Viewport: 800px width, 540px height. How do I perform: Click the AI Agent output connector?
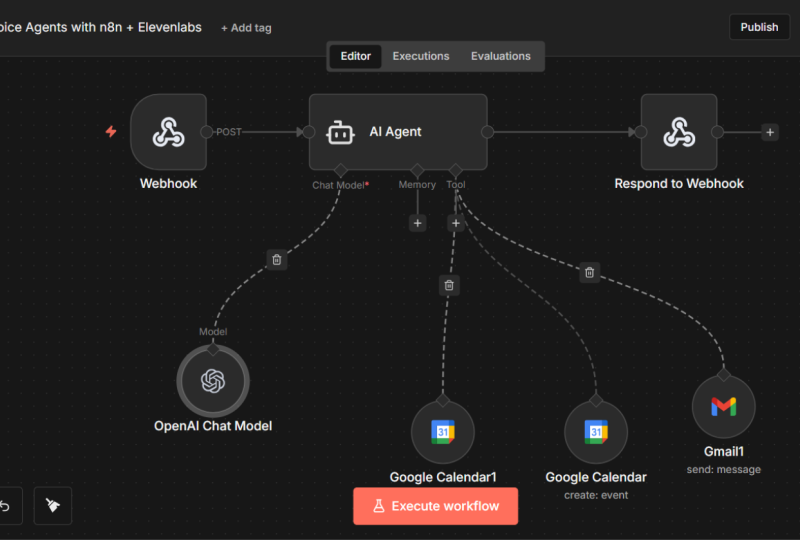(x=487, y=132)
